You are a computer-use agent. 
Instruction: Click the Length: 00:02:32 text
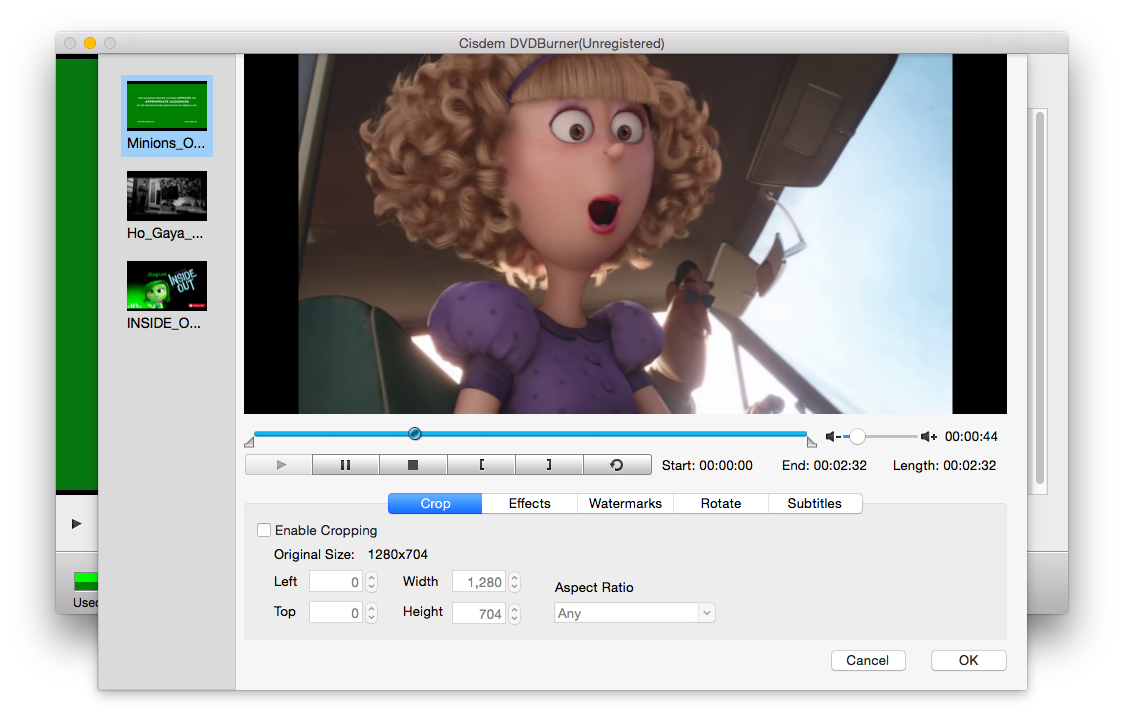pyautogui.click(x=944, y=466)
